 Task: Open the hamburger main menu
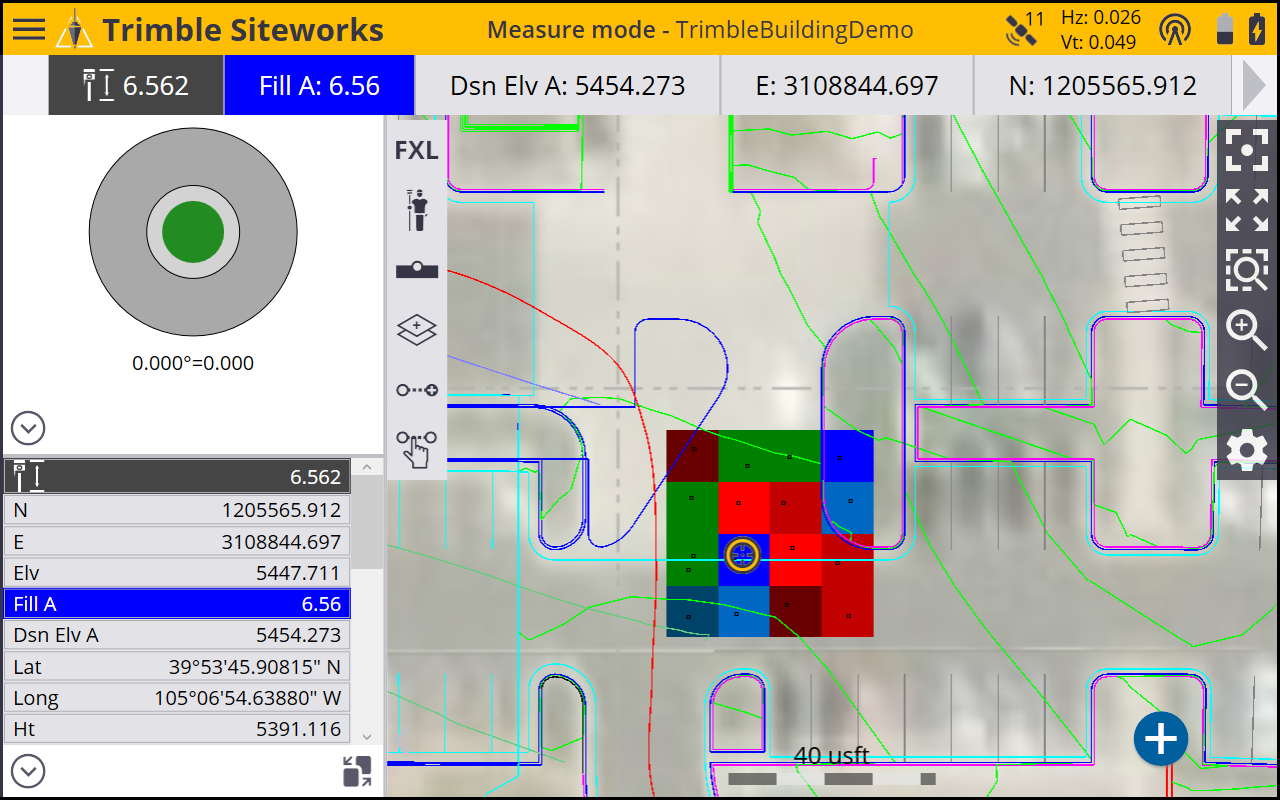point(29,29)
